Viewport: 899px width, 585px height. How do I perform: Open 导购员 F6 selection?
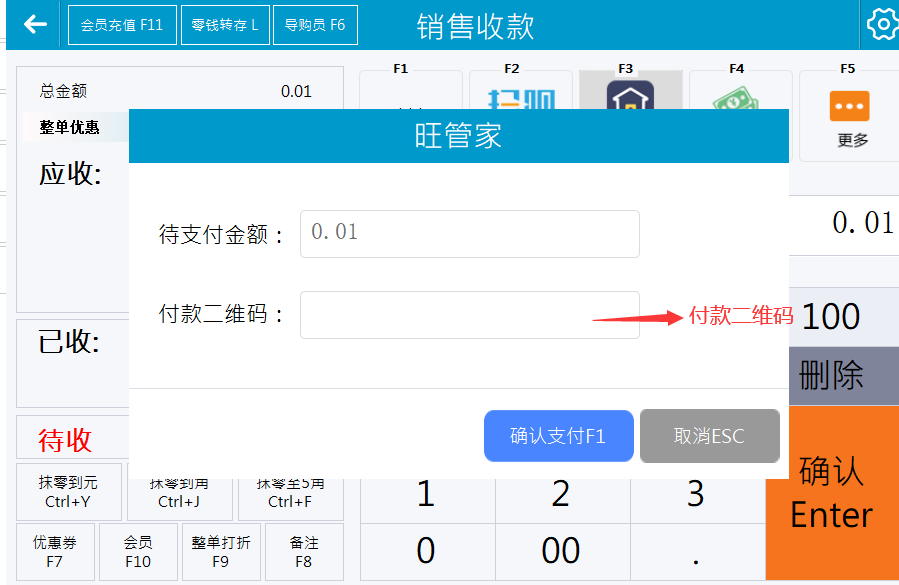tap(314, 25)
